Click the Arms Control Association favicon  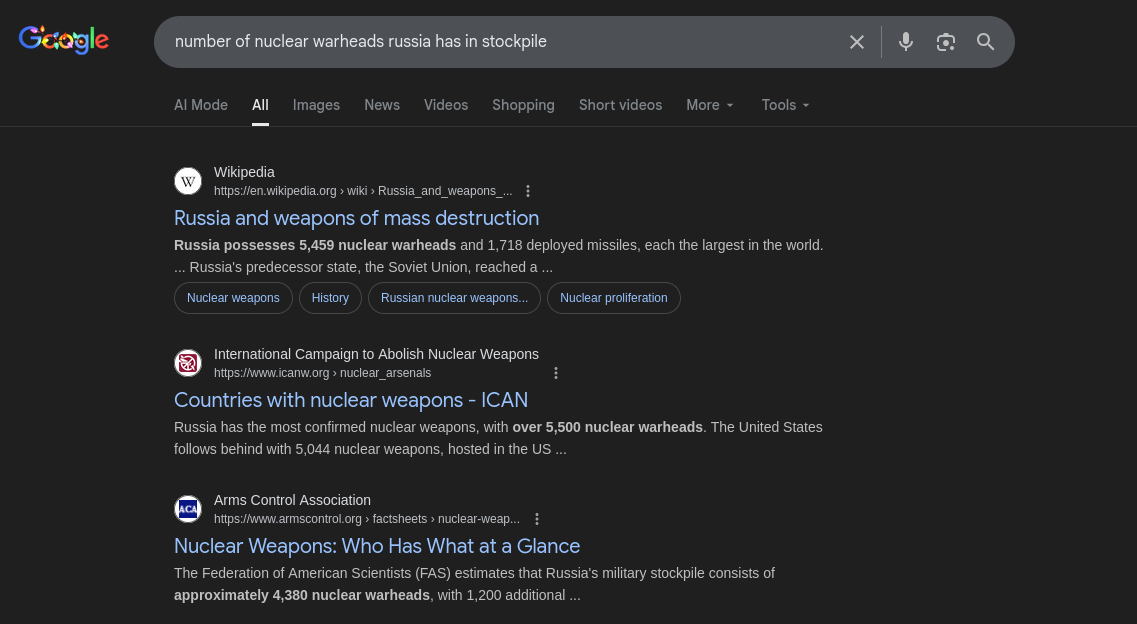pos(188,509)
